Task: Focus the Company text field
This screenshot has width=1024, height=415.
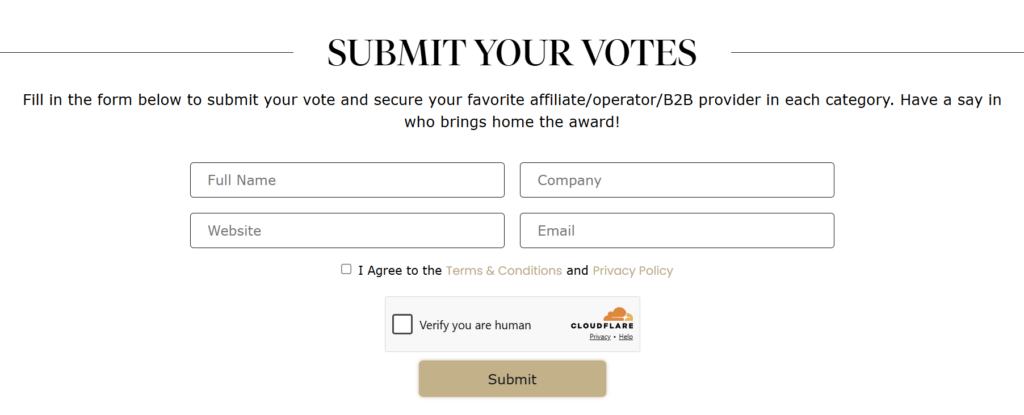Action: point(677,180)
